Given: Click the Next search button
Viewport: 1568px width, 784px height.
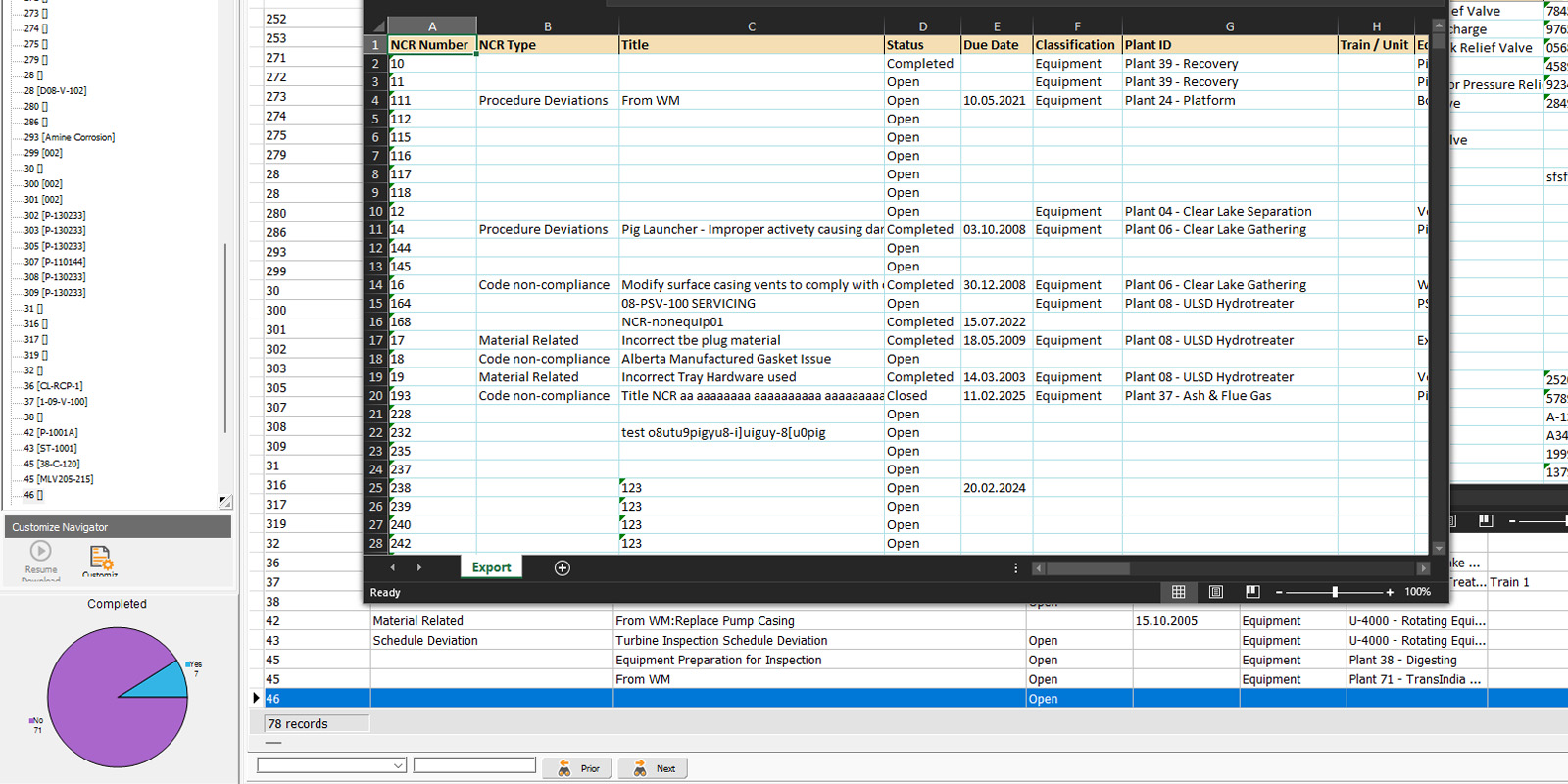Looking at the screenshot, I should point(654,768).
